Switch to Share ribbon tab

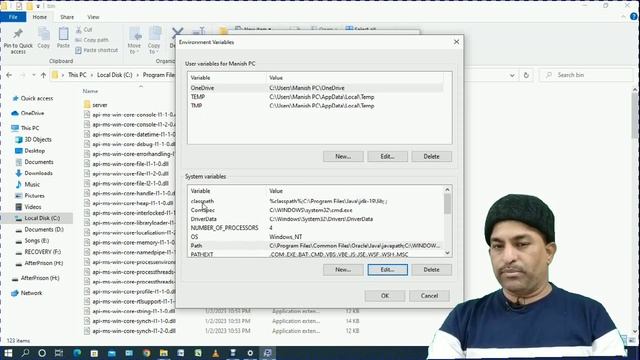click(x=67, y=17)
